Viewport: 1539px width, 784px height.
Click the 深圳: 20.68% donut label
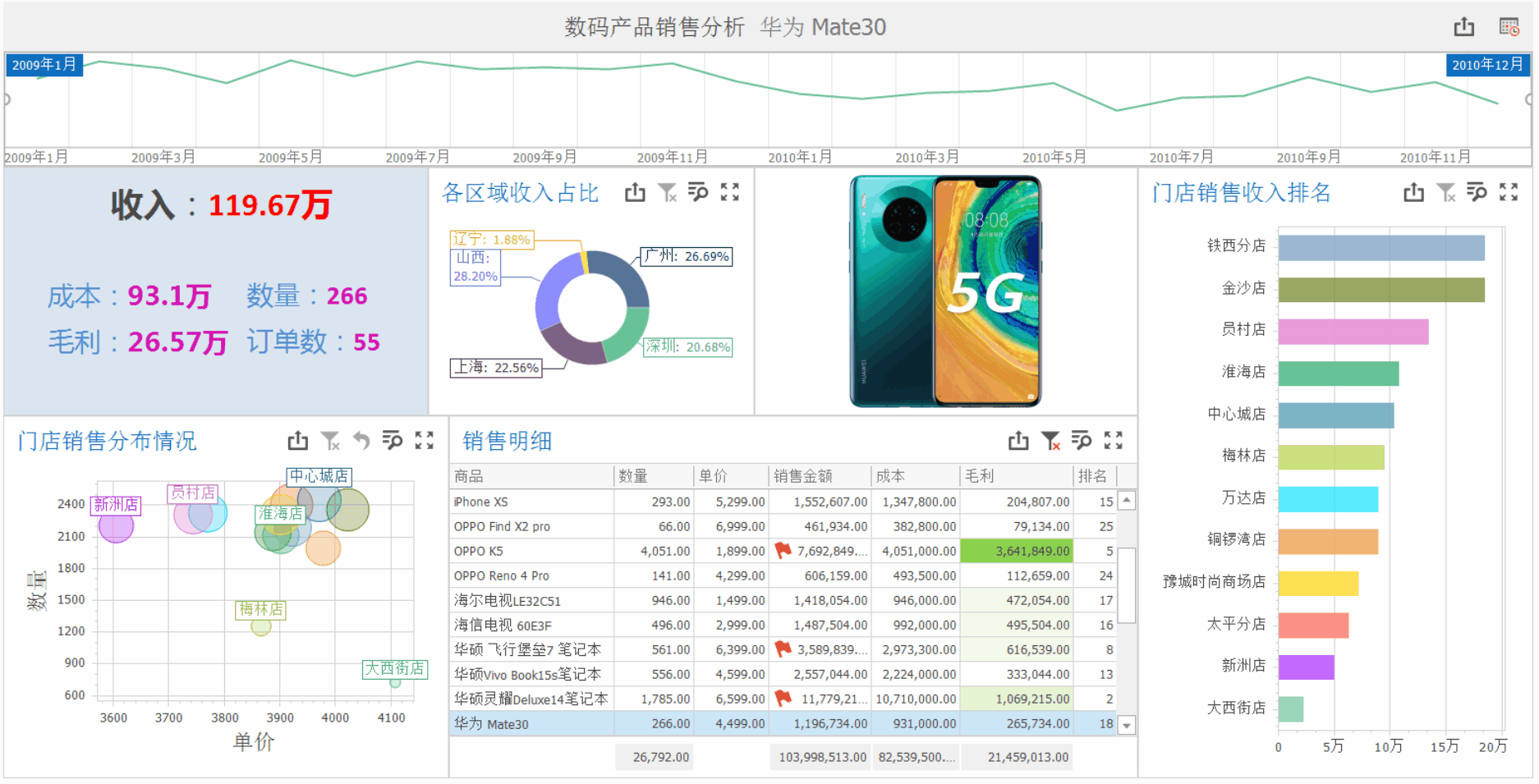(x=687, y=346)
